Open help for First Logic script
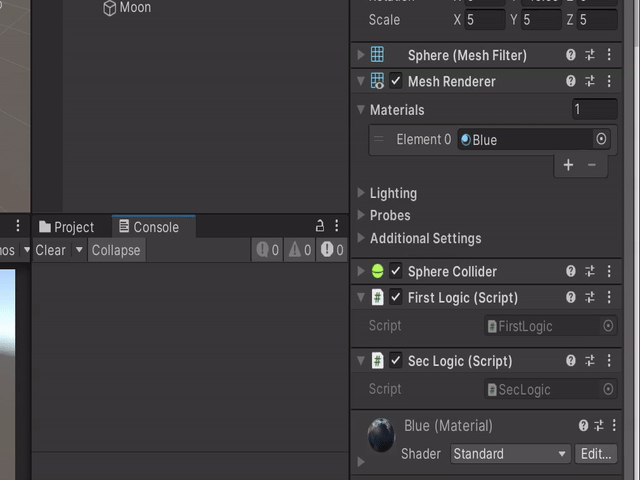 [x=571, y=297]
